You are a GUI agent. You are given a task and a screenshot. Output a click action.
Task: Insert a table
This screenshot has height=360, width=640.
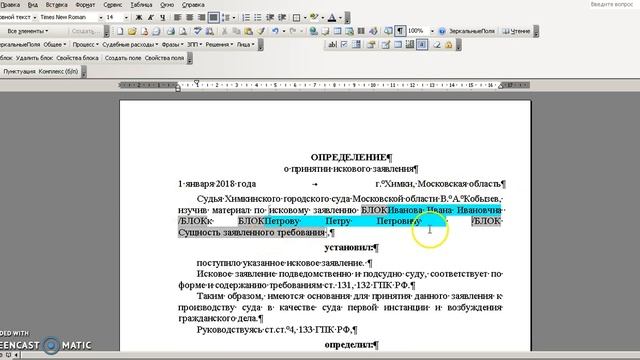(338, 31)
